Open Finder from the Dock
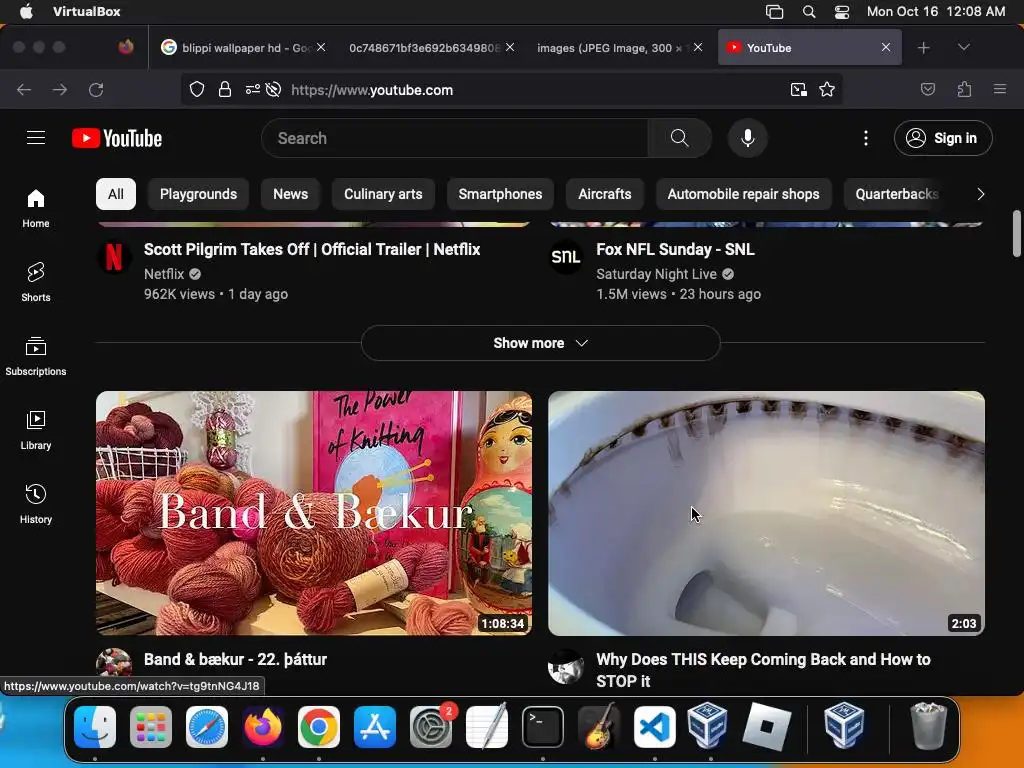Image resolution: width=1024 pixels, height=768 pixels. pyautogui.click(x=95, y=726)
